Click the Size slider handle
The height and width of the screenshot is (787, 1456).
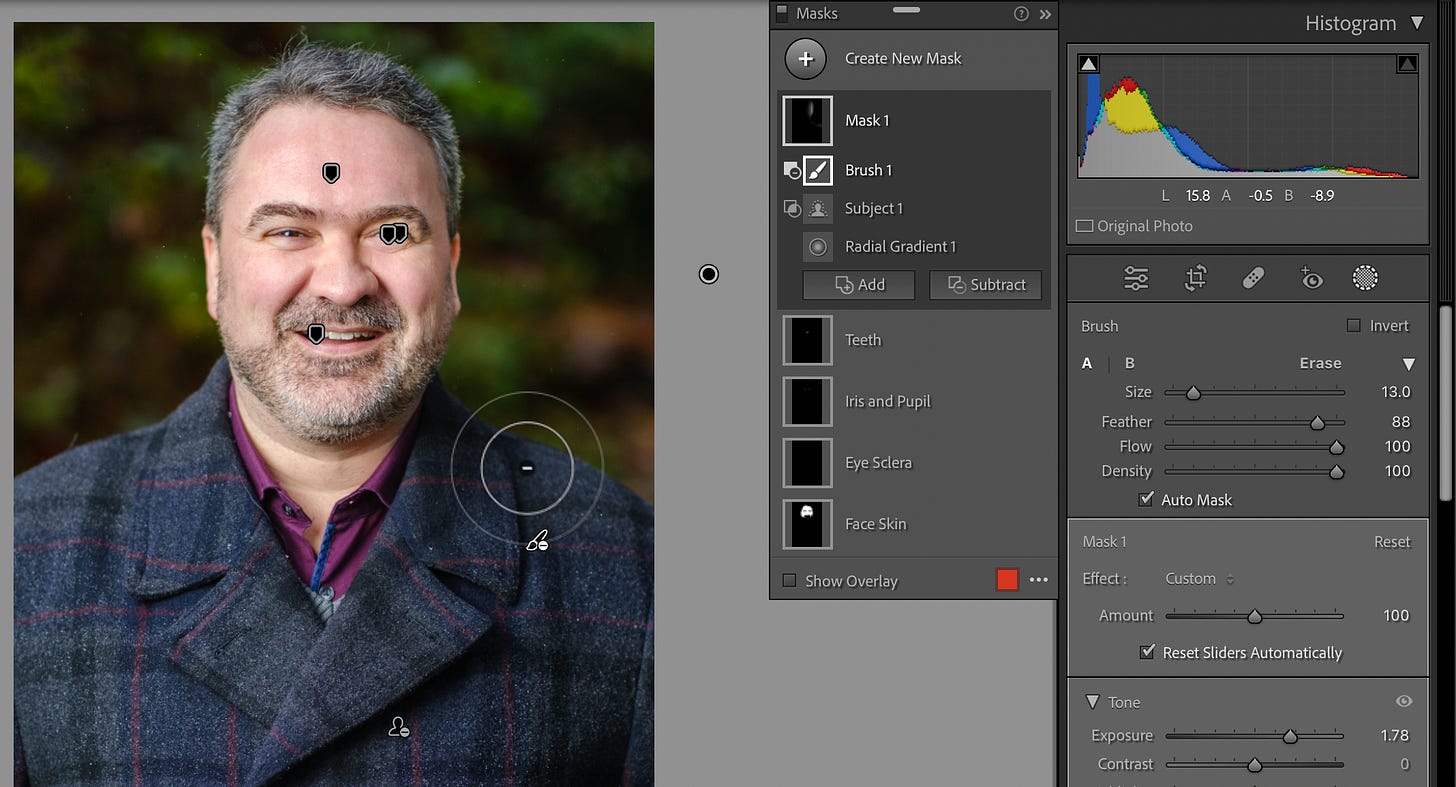1193,393
